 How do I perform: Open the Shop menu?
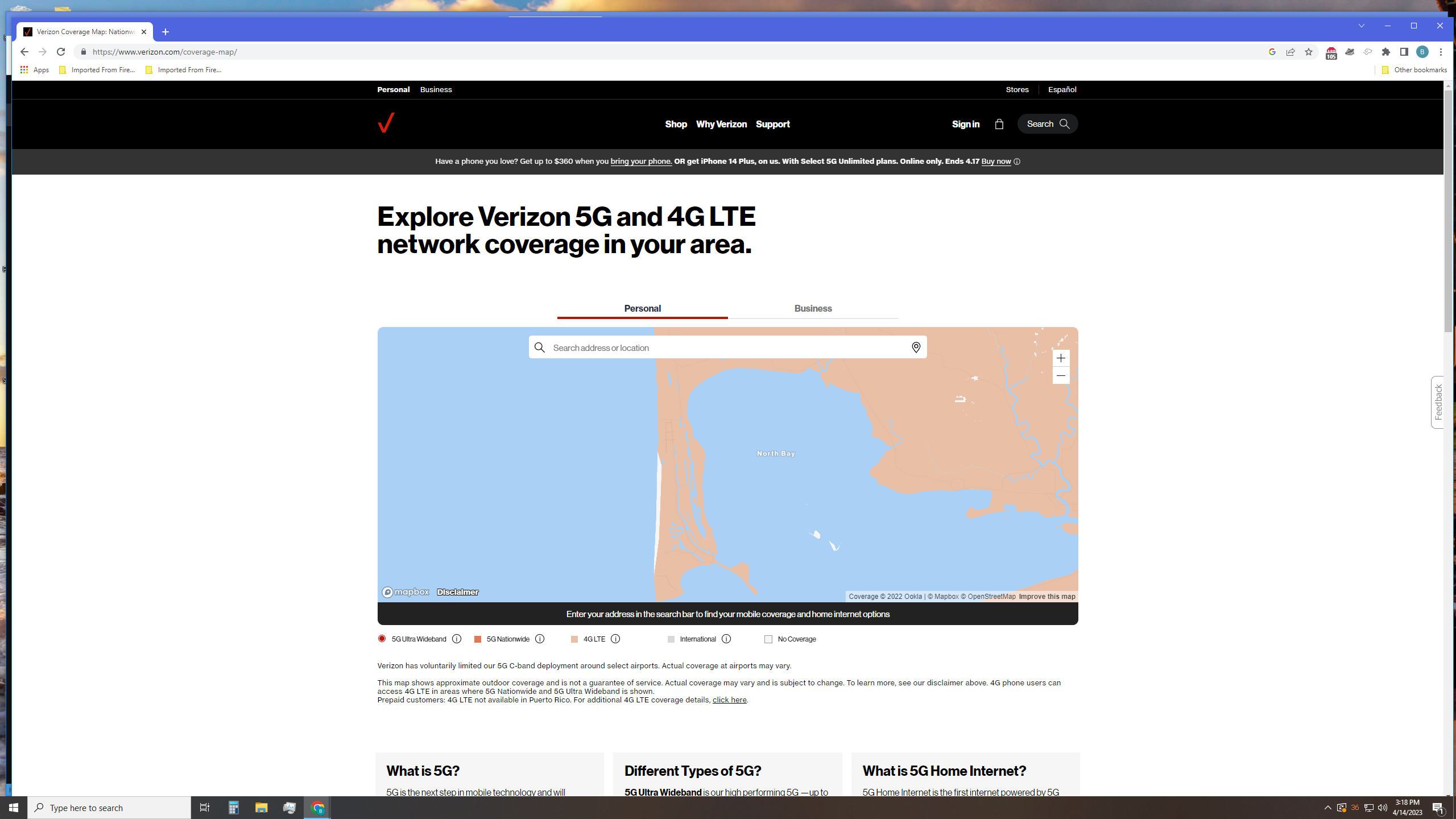pos(676,124)
